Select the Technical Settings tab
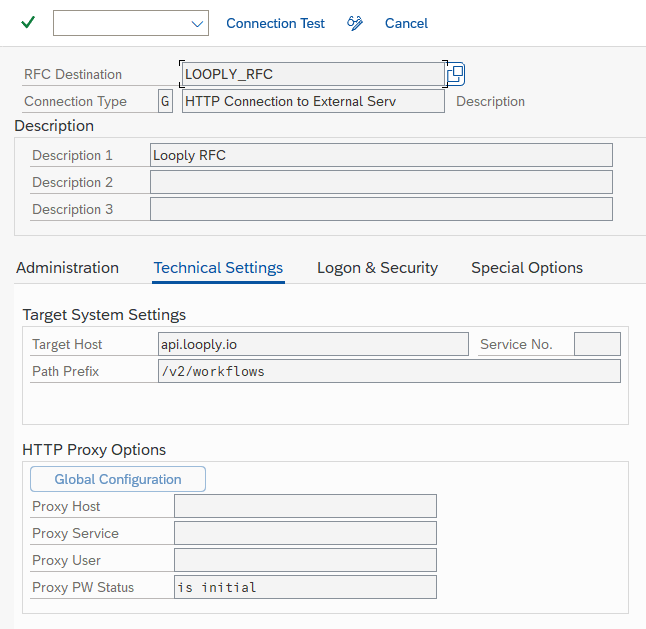The height and width of the screenshot is (629, 646). 218,267
